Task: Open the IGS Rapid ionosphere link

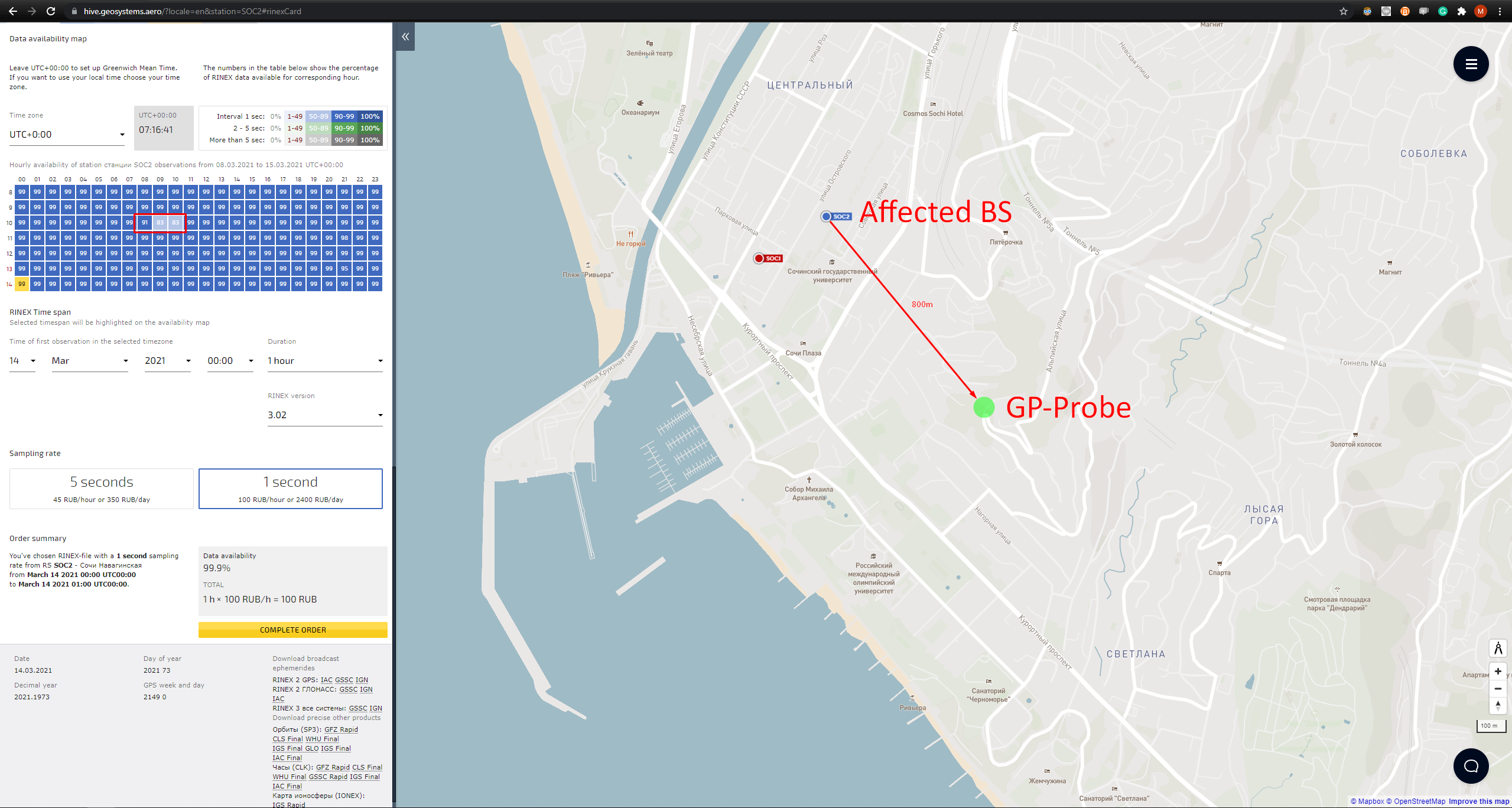Action: click(x=289, y=805)
